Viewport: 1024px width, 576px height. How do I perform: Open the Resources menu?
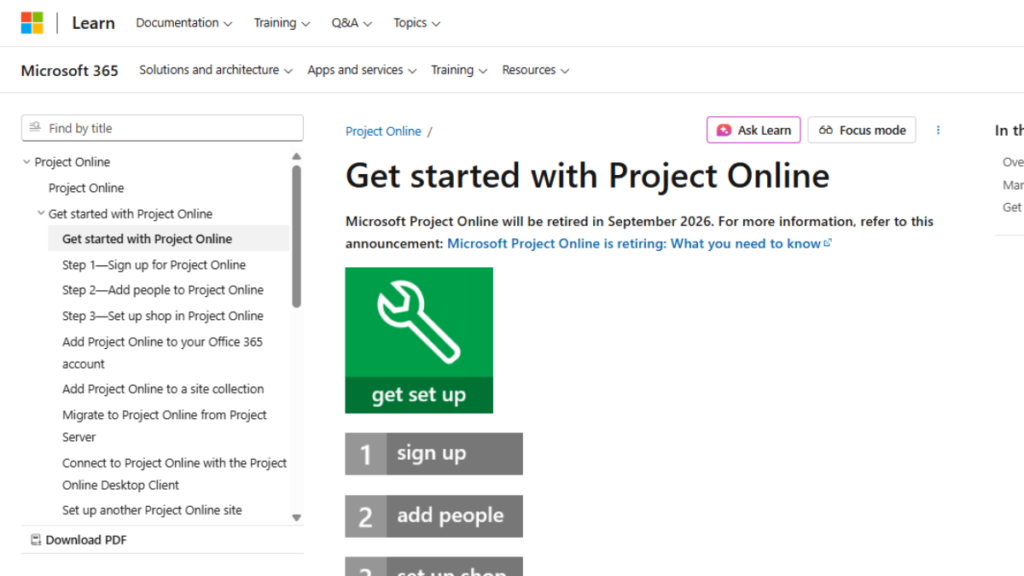pyautogui.click(x=535, y=70)
